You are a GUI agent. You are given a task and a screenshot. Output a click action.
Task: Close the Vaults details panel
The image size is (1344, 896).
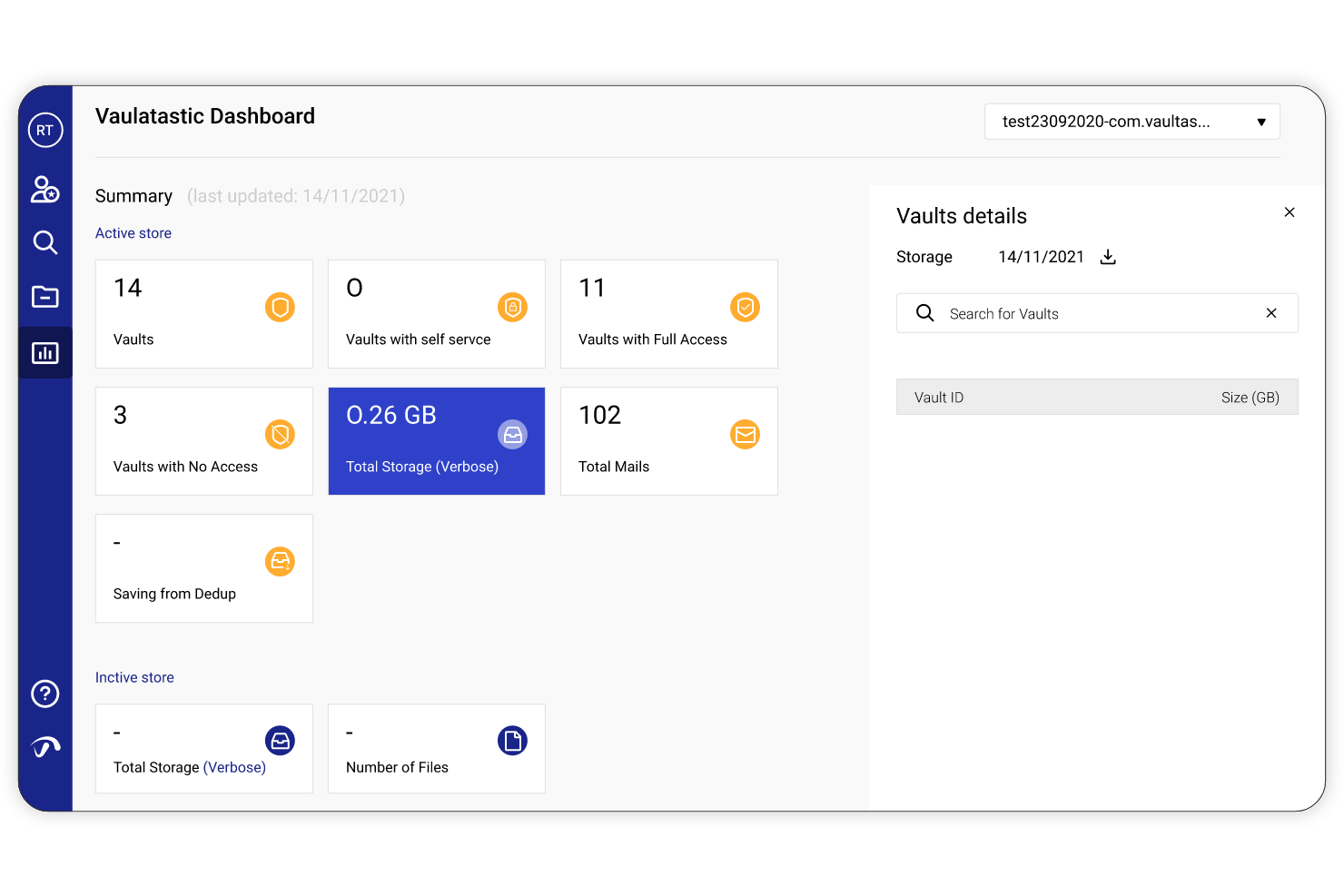click(x=1290, y=212)
